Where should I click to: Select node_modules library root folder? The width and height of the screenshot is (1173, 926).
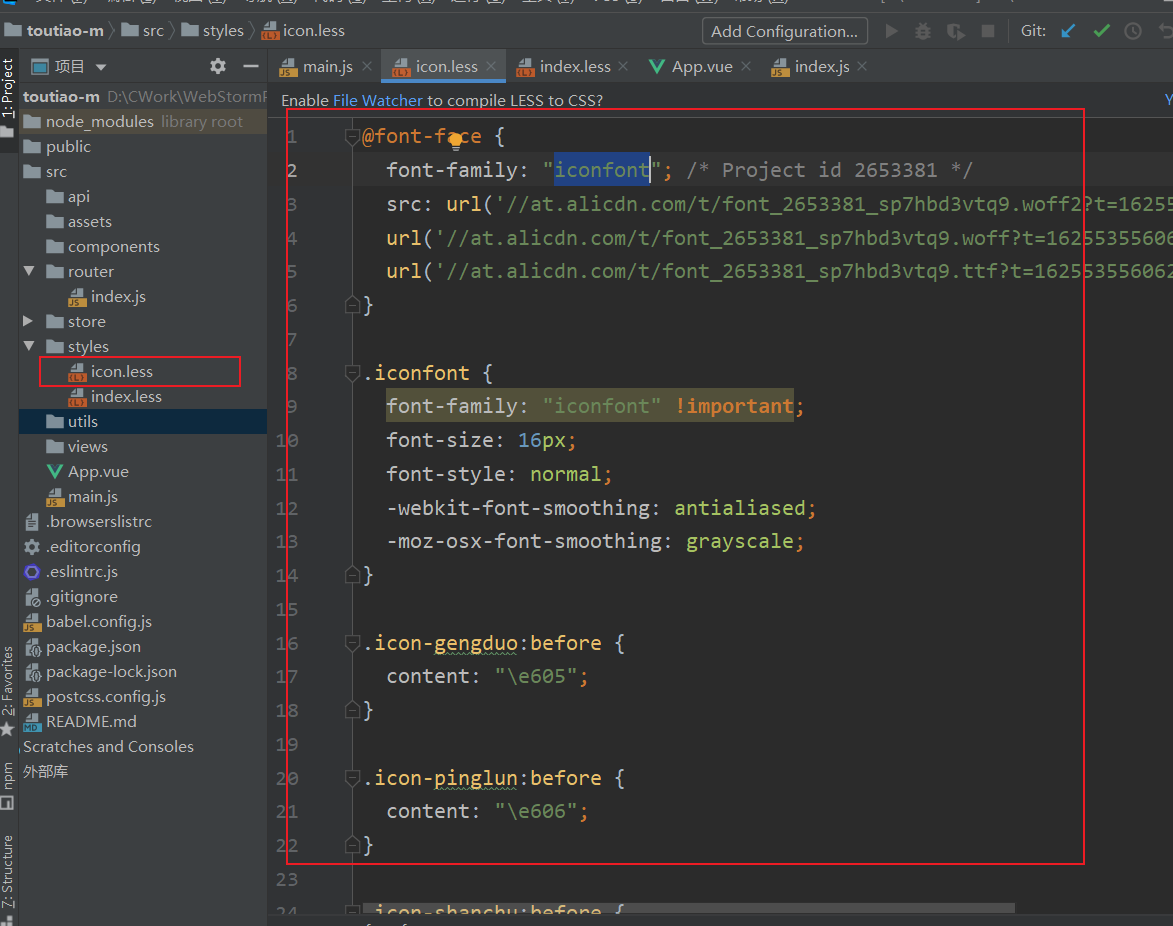point(144,121)
